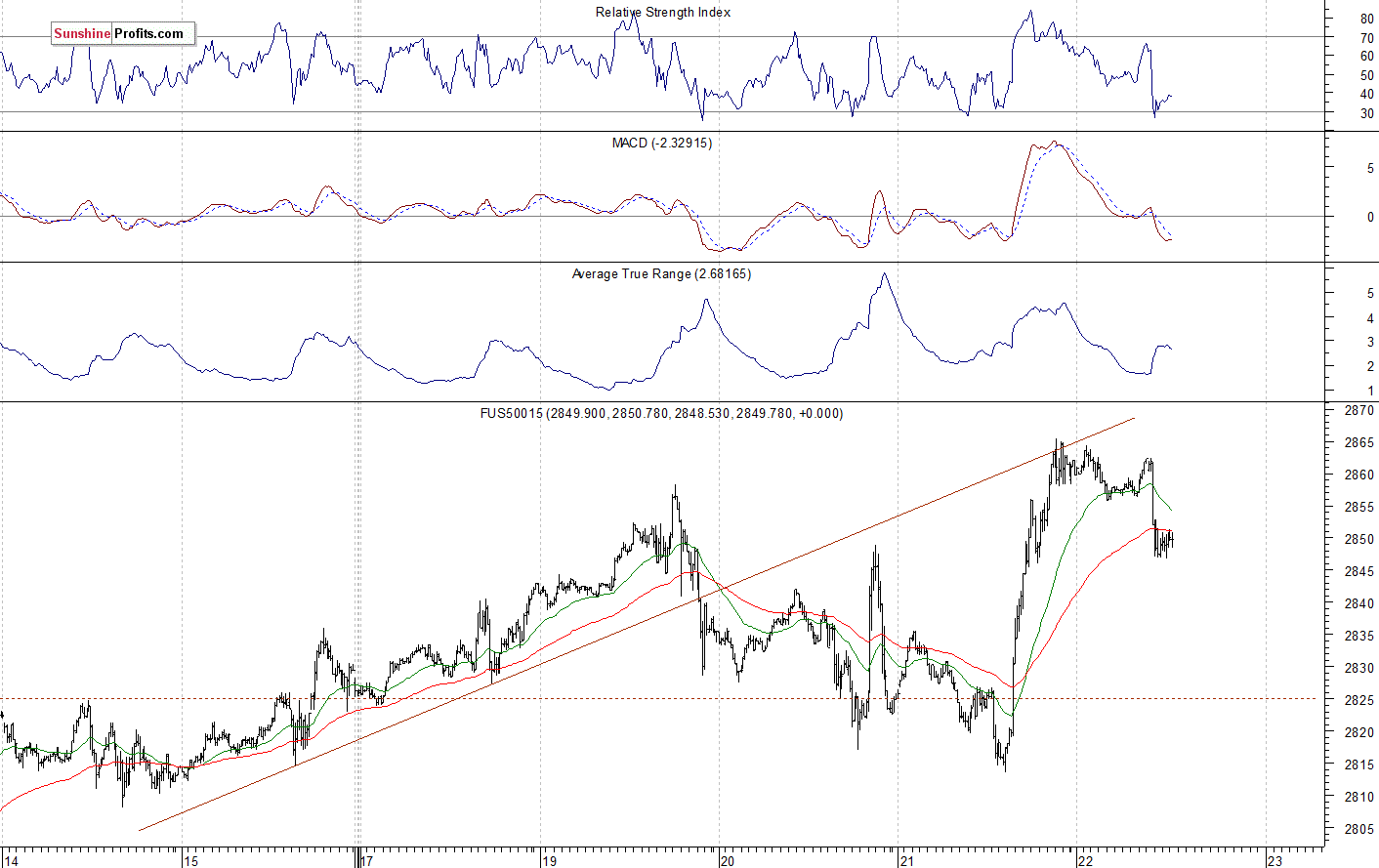Click the 2870 price axis label
Screen dimensions: 1379x868
1360,411
